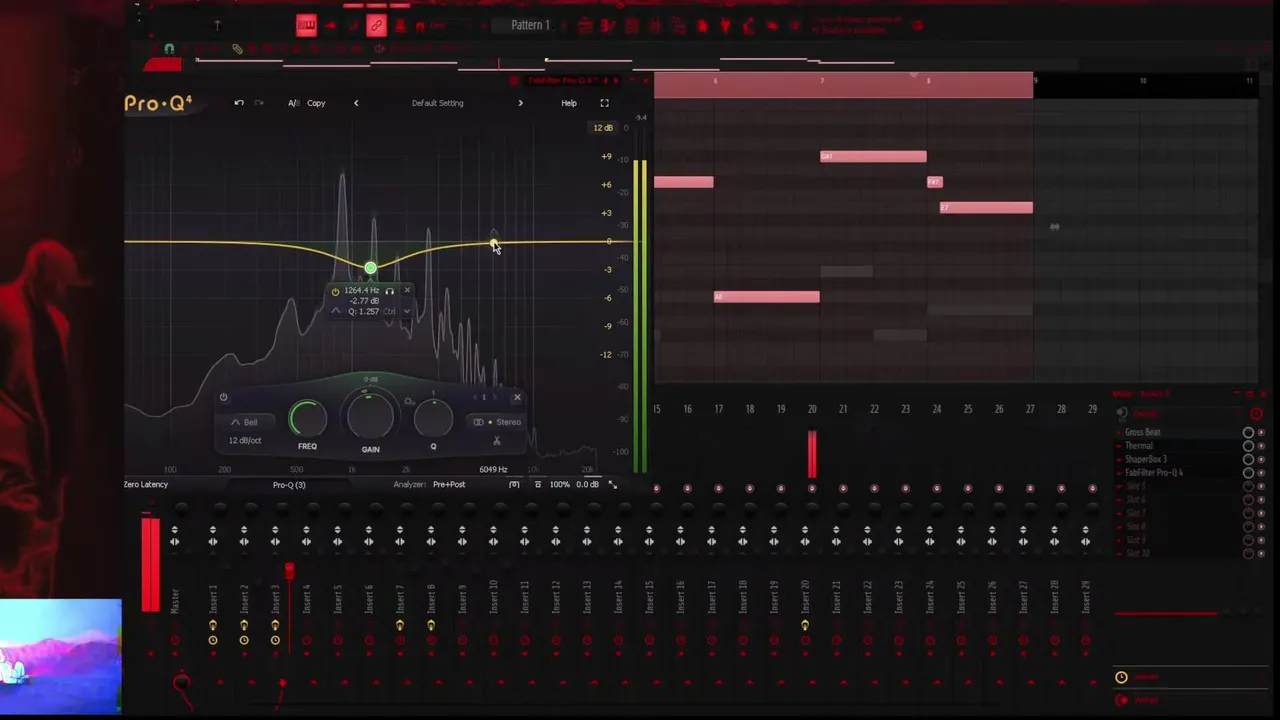
Task: Go to the previous Pro-Q preset
Action: 356,103
